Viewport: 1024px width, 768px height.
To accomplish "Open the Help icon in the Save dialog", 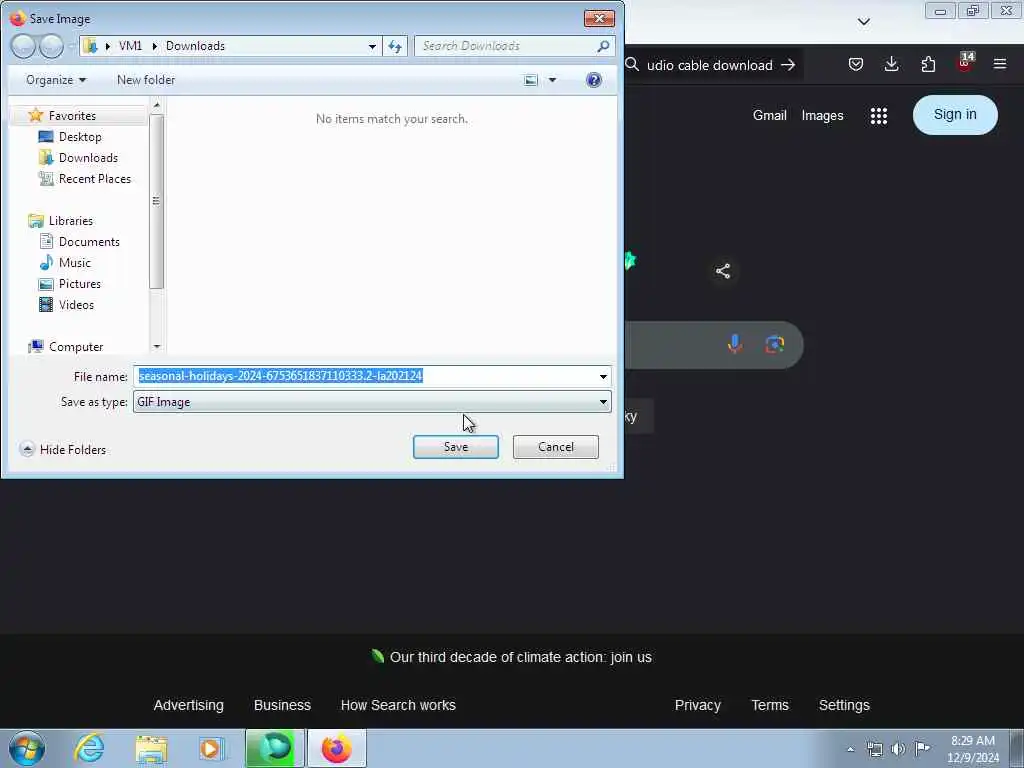I will [x=594, y=80].
